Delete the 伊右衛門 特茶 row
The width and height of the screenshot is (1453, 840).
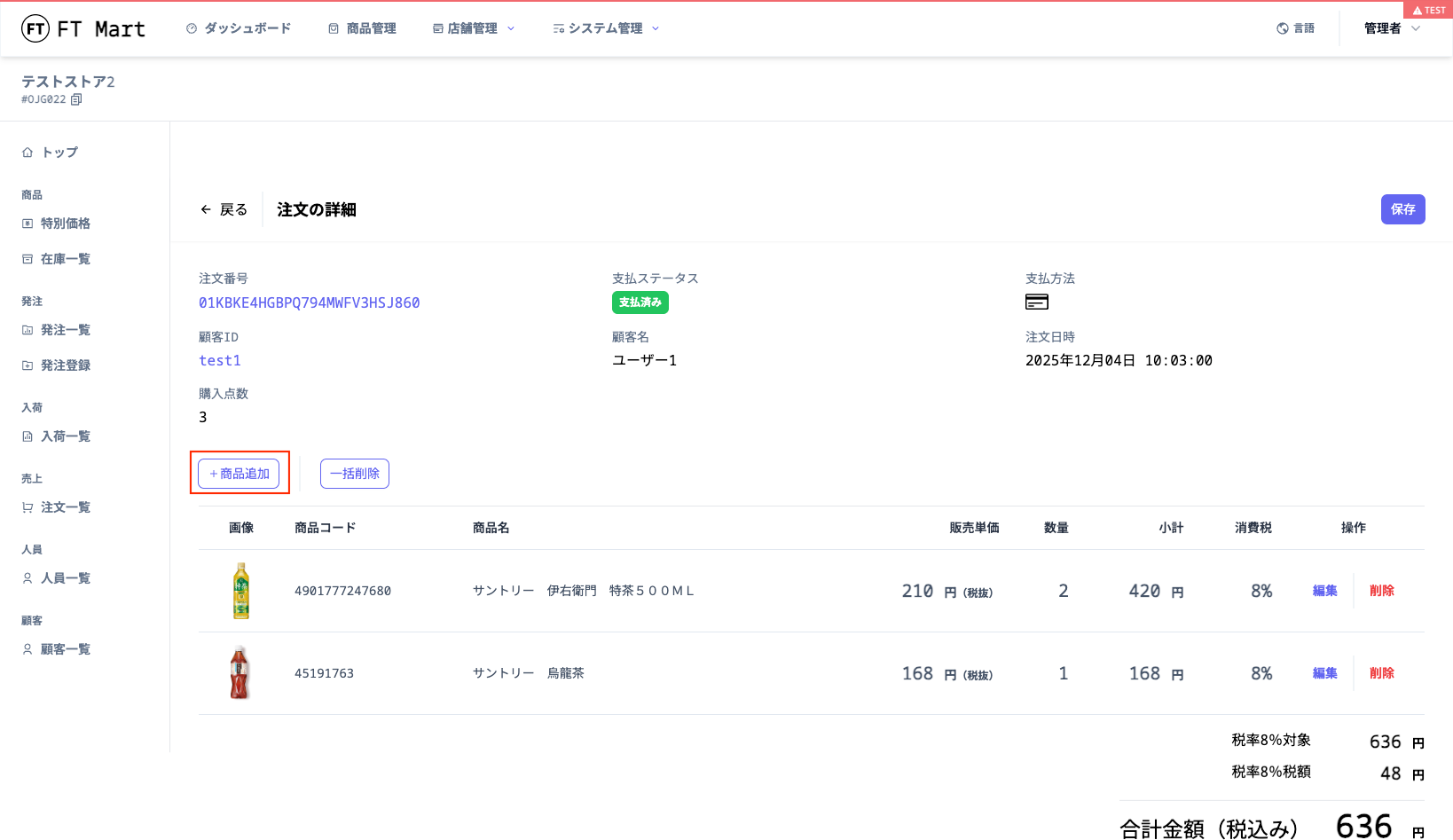click(1381, 591)
